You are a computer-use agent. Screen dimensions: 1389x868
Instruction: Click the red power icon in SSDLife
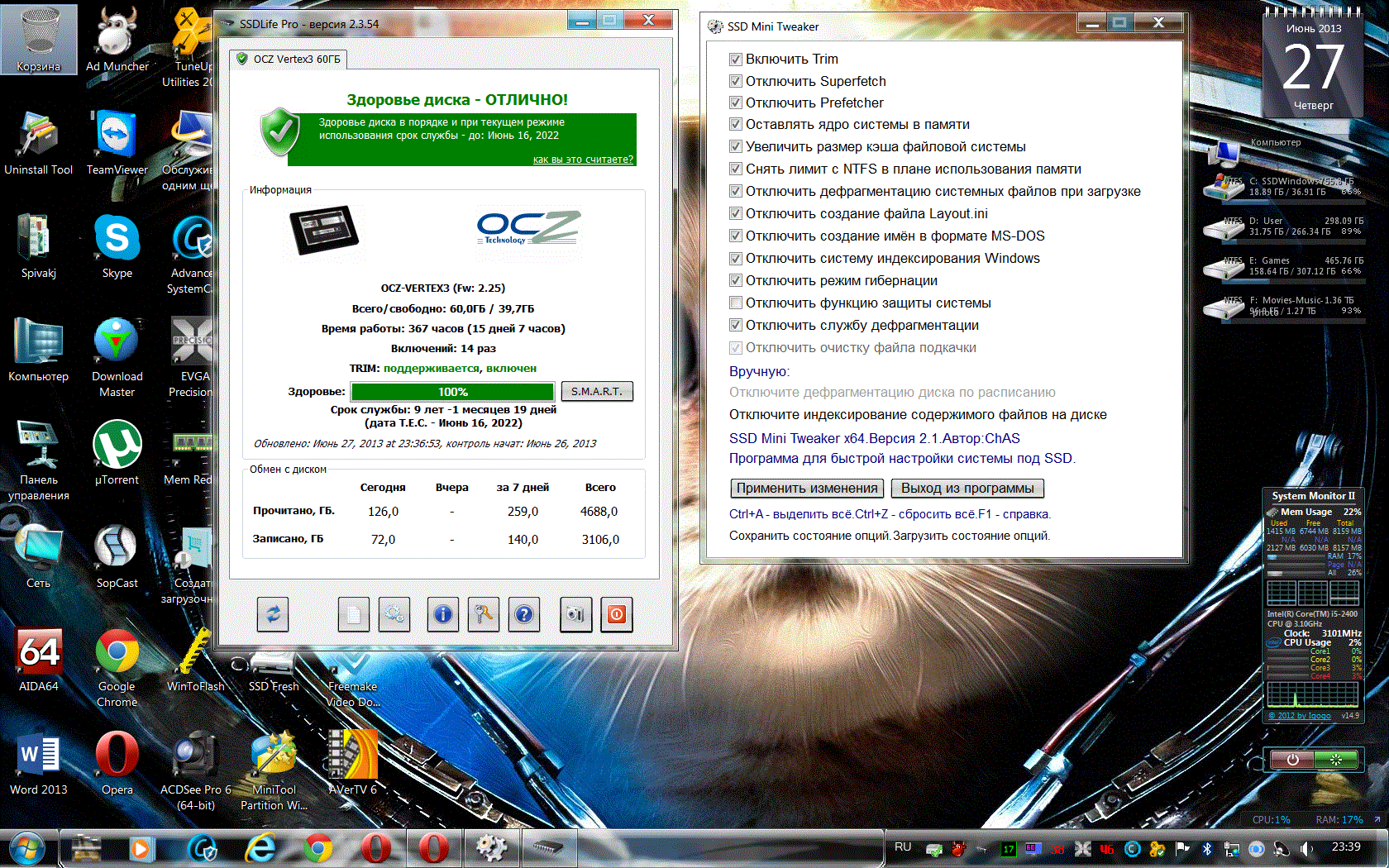[x=617, y=614]
